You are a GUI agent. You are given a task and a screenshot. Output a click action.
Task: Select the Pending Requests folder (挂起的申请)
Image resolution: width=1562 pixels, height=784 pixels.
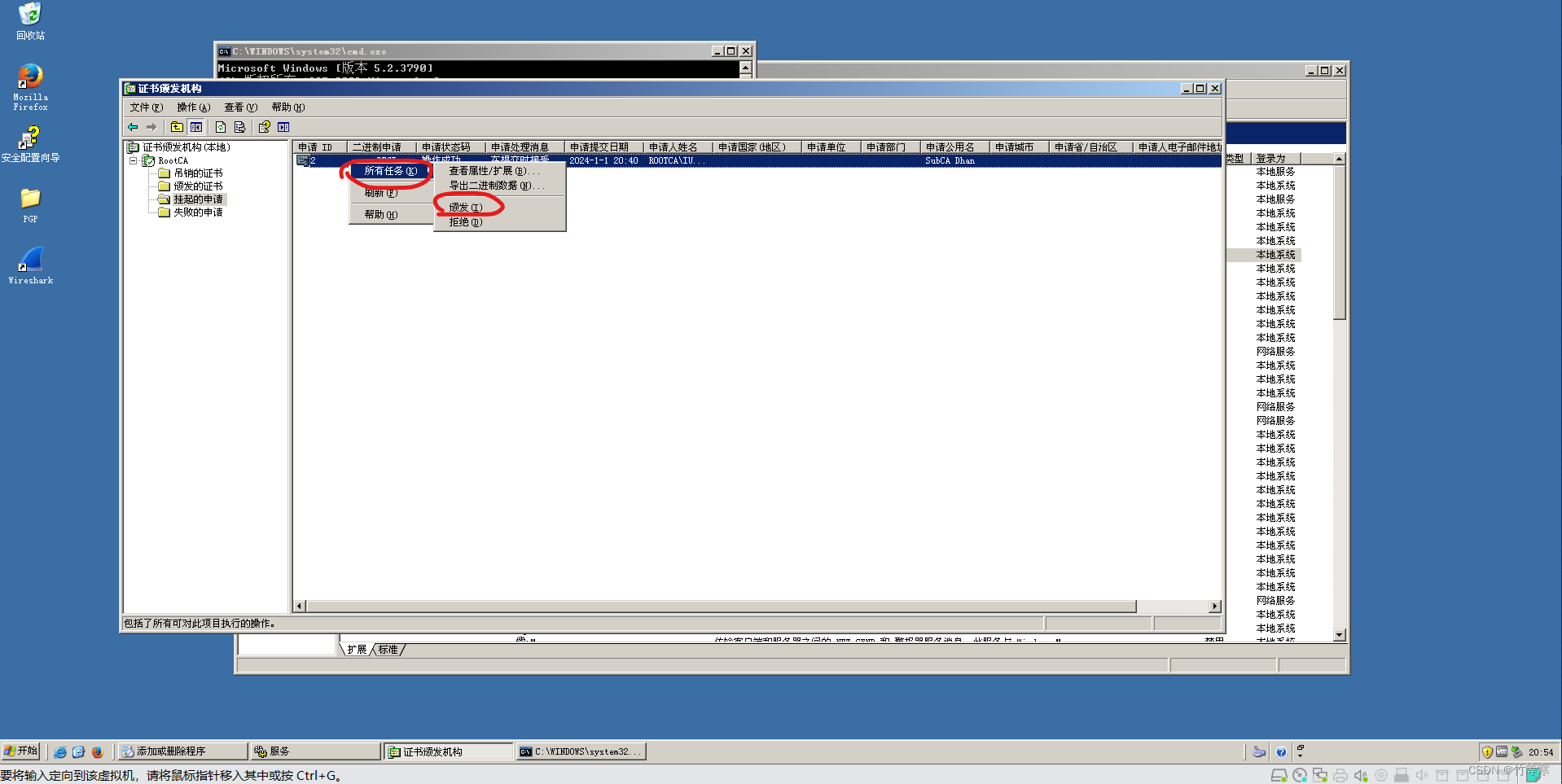click(x=198, y=199)
